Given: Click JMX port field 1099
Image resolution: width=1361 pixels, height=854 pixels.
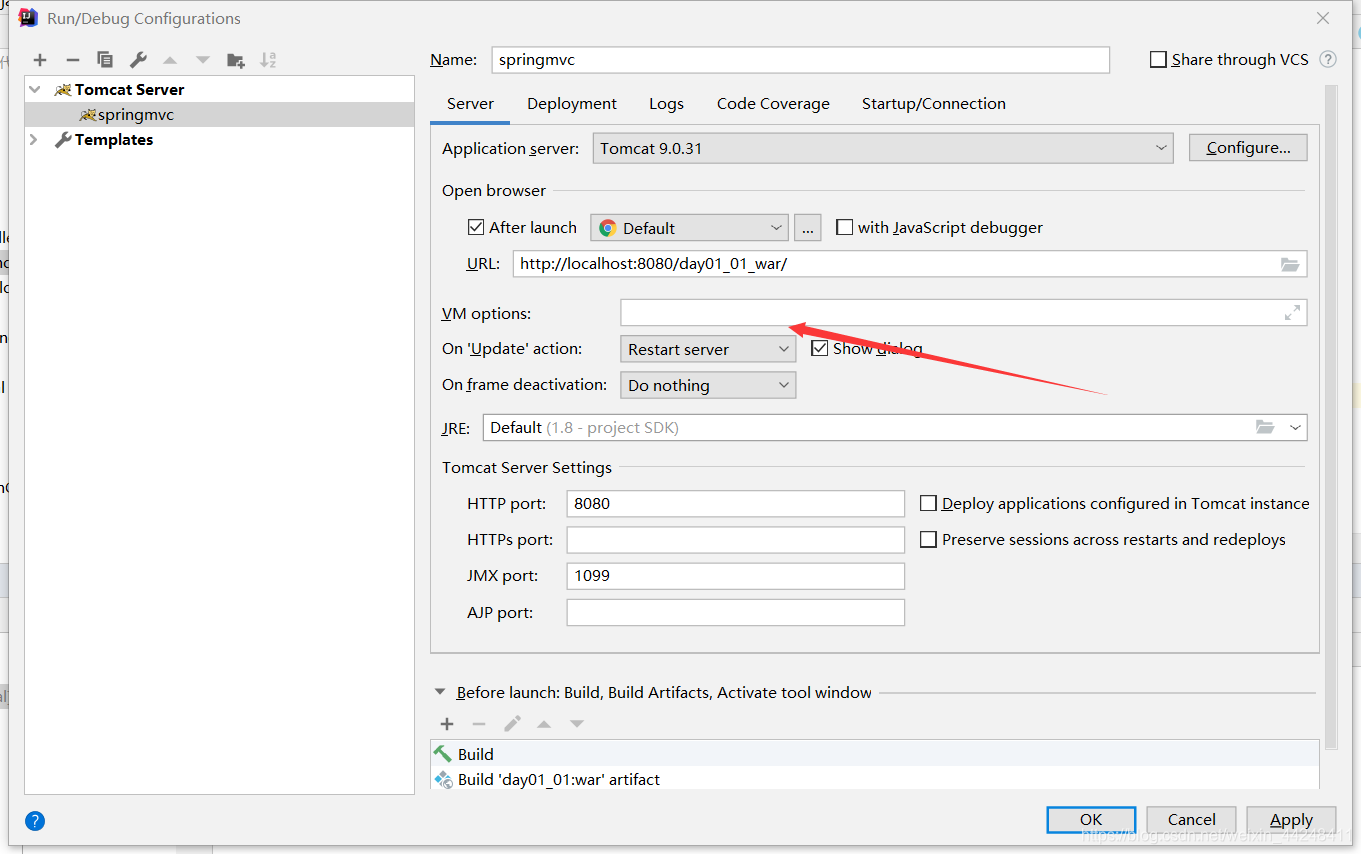Looking at the screenshot, I should tap(735, 576).
